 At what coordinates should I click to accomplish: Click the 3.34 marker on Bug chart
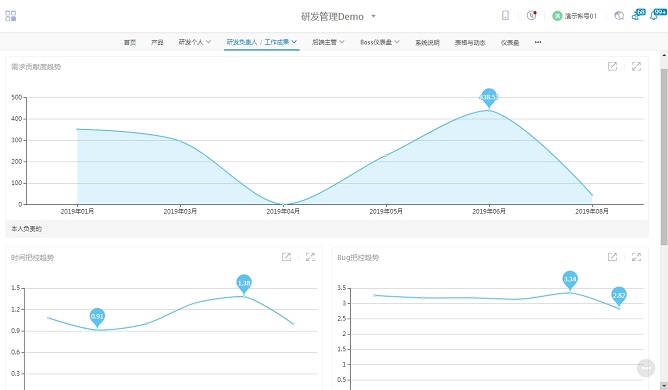tap(570, 280)
